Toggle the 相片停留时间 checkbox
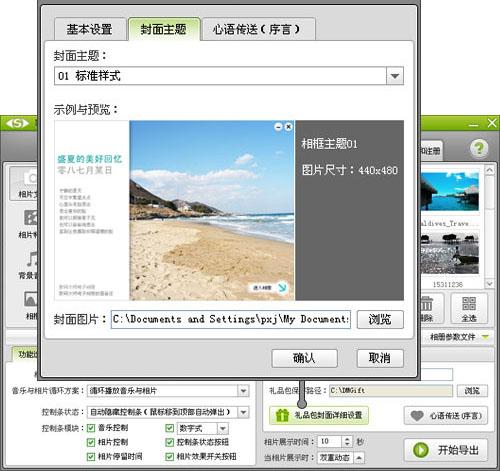This screenshot has height=471, width=500. (x=91, y=457)
